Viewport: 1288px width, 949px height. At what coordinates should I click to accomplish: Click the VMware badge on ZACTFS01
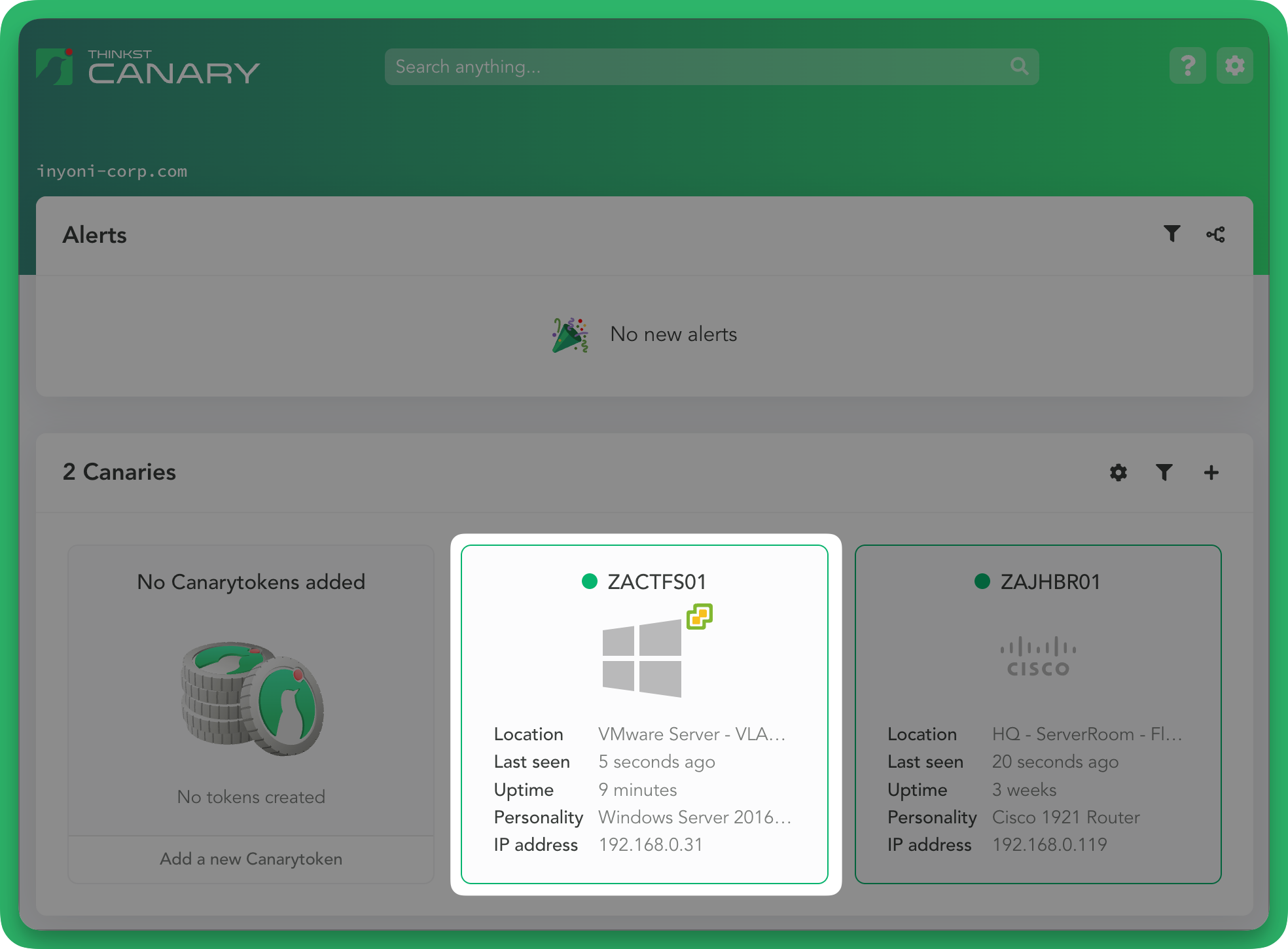[699, 617]
